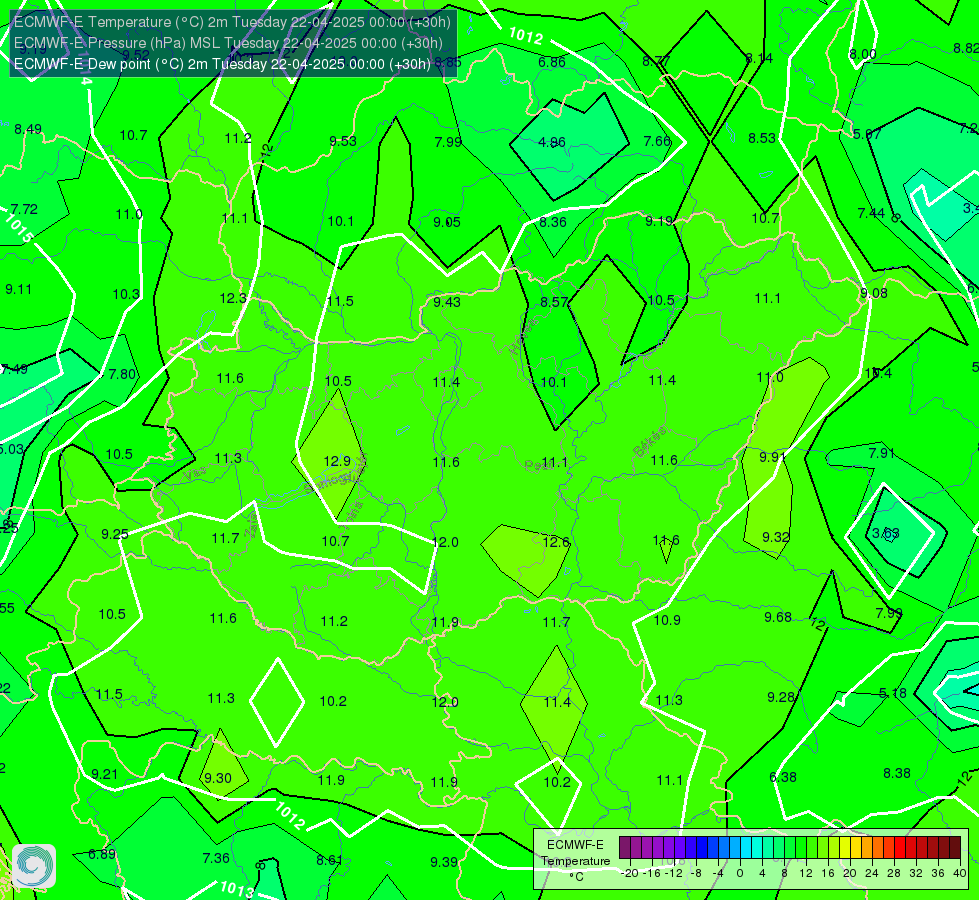Click the 6.86 temperature value

click(x=552, y=62)
